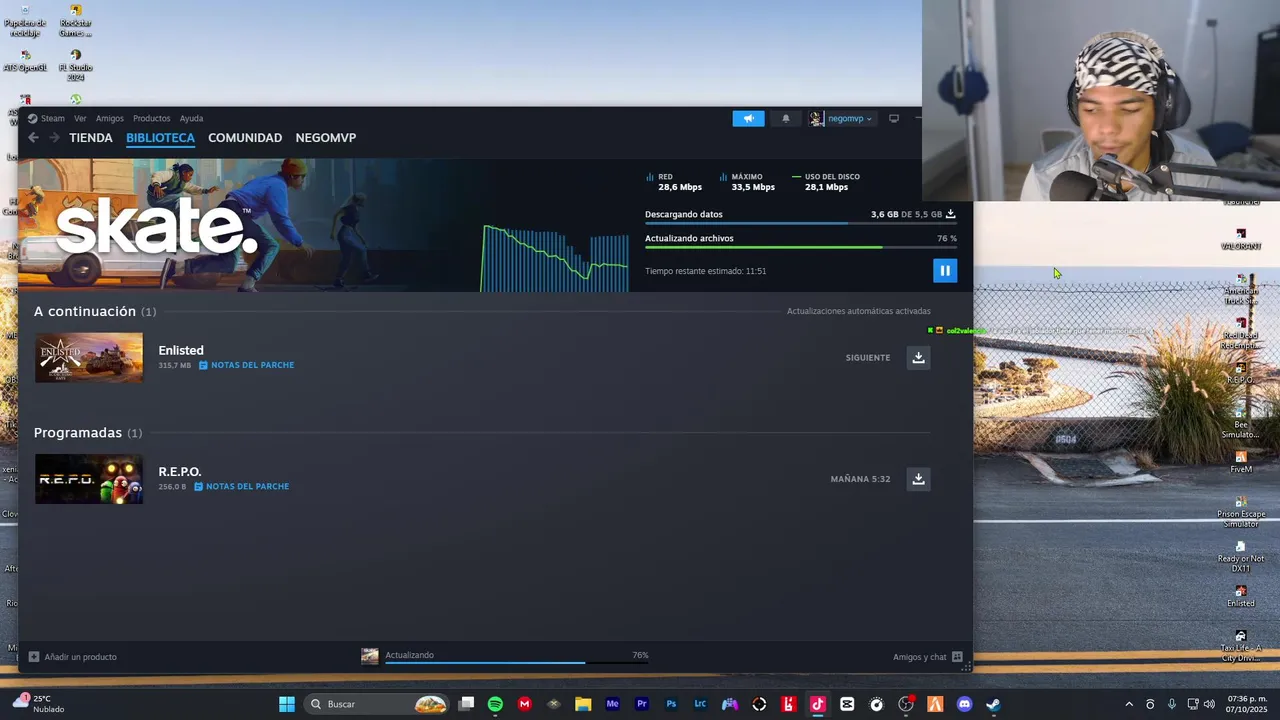Open the Ayuda menu
The height and width of the screenshot is (720, 1280).
191,118
